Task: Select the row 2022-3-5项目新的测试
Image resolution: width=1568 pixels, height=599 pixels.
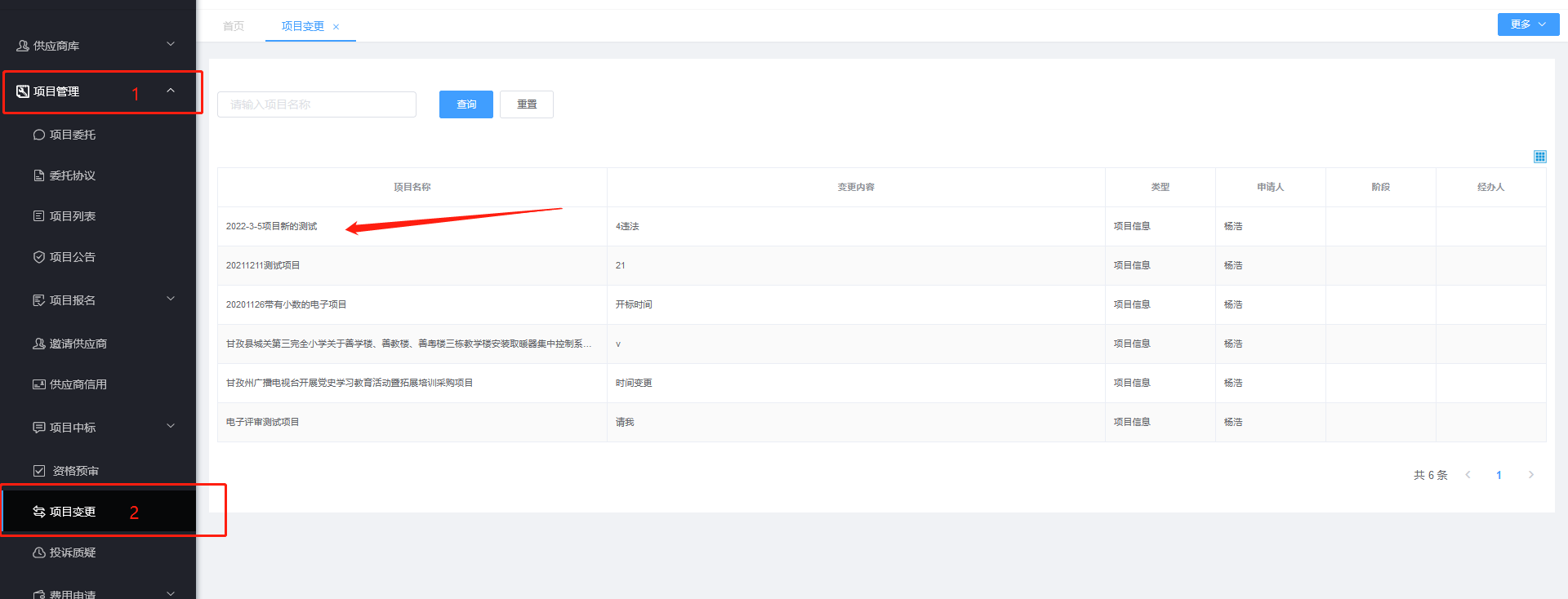Action: (x=882, y=226)
